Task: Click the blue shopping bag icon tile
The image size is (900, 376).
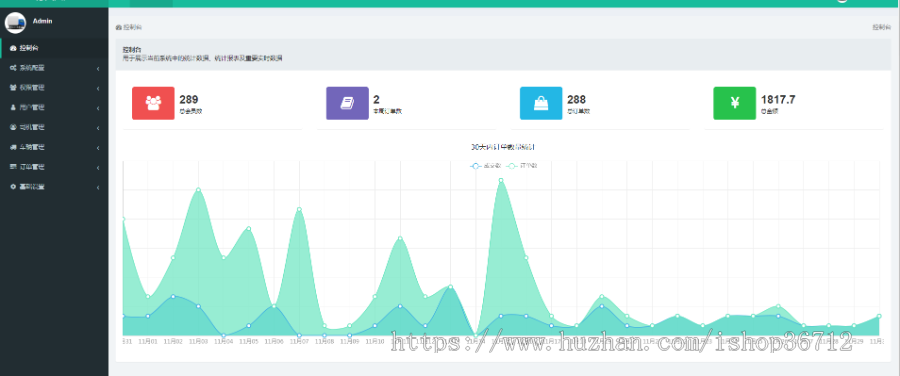Action: (x=541, y=103)
